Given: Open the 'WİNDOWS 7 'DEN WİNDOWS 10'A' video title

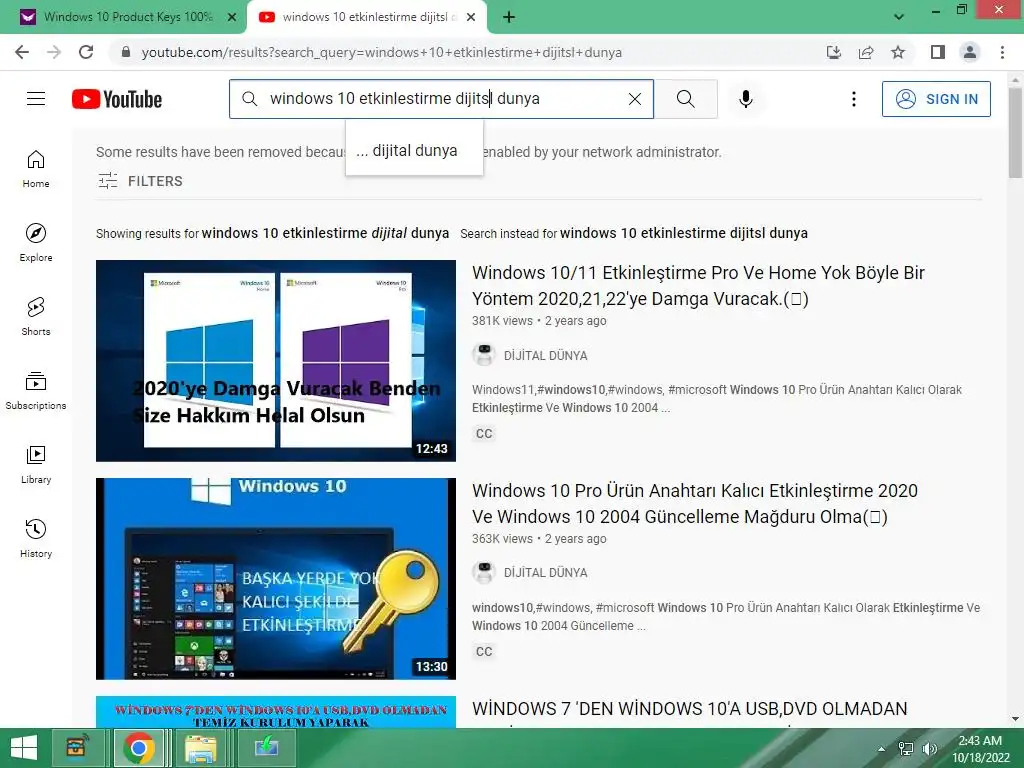Looking at the screenshot, I should point(690,709).
